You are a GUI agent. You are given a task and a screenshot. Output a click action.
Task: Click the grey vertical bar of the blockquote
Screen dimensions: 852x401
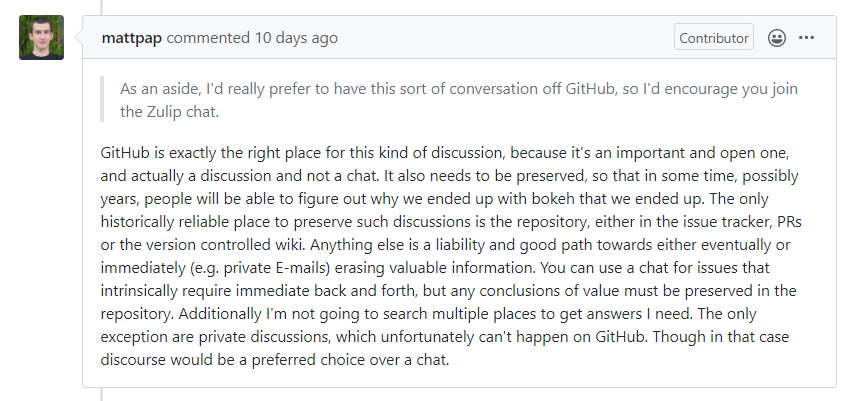tap(102, 99)
